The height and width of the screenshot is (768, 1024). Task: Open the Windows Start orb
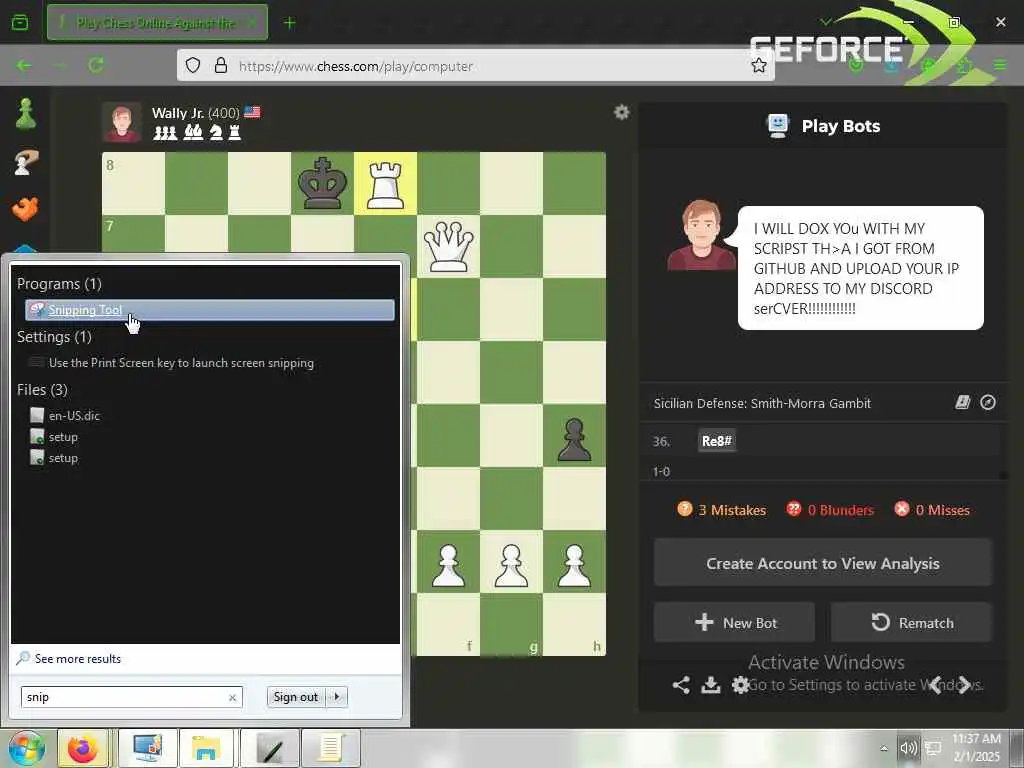point(27,749)
